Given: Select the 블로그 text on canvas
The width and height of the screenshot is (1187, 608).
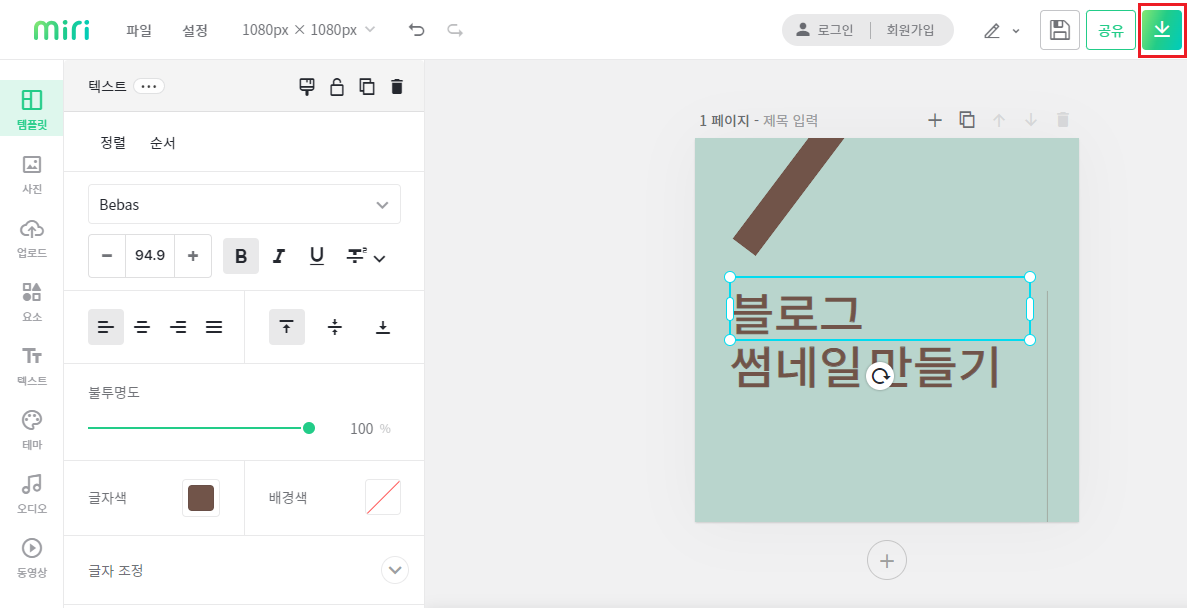Looking at the screenshot, I should click(796, 312).
